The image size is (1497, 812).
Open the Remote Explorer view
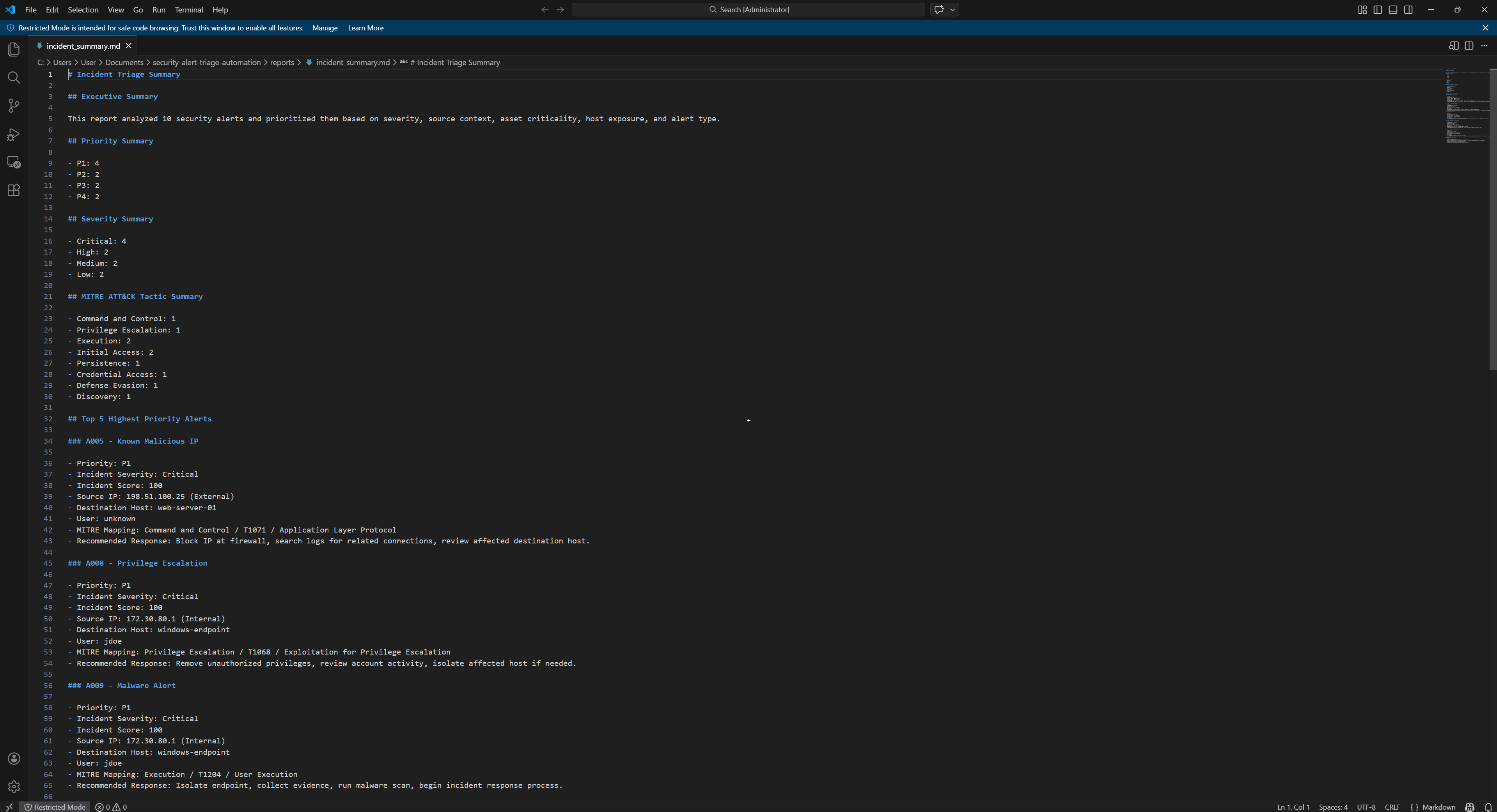point(14,162)
